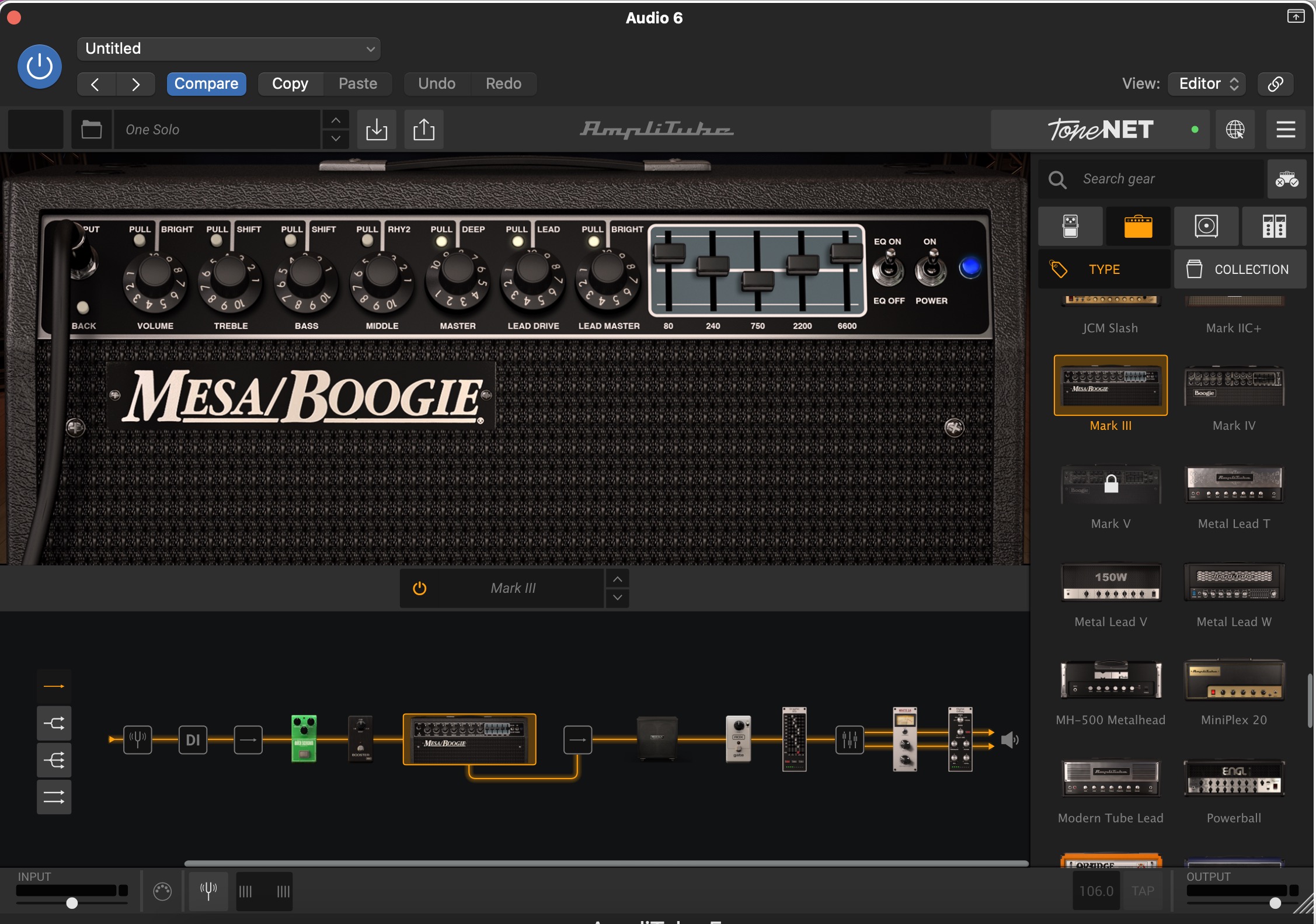Click the globe web icon
1316x924 pixels.
(1235, 130)
